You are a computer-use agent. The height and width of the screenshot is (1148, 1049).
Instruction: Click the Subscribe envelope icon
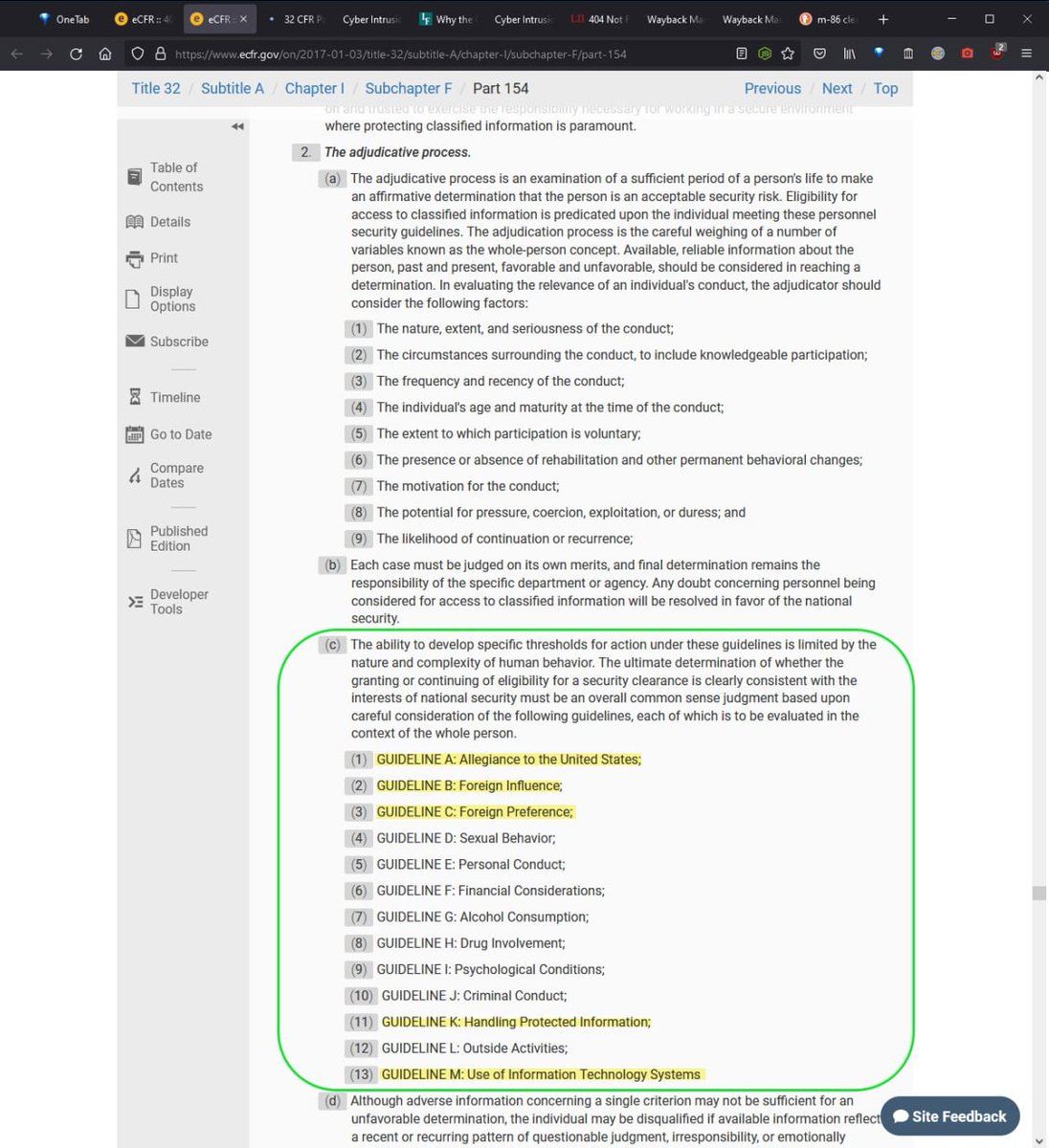(x=135, y=342)
